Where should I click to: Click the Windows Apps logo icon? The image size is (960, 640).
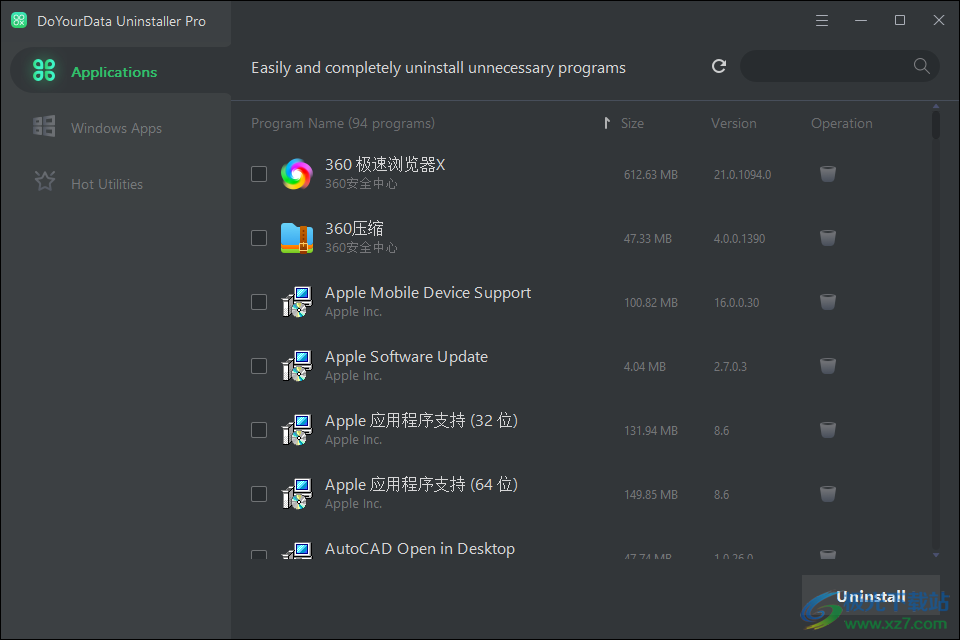[x=44, y=126]
